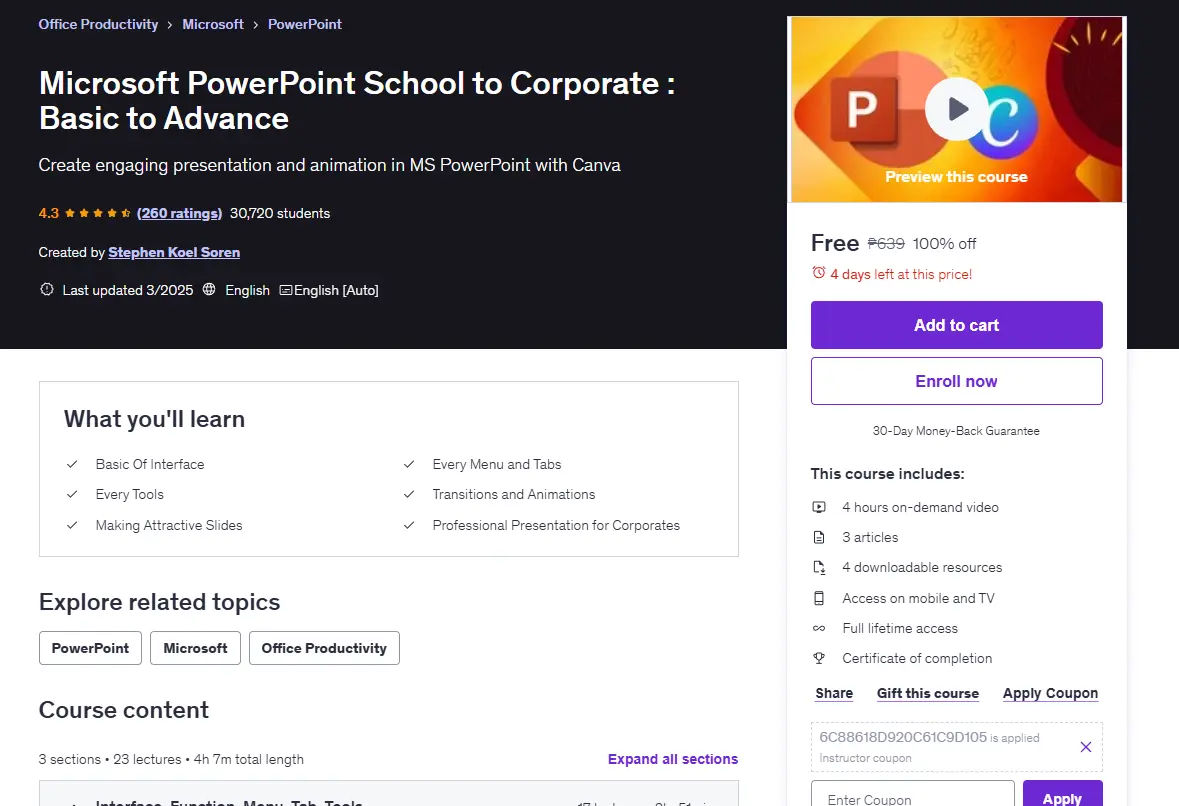Play the course preview video

click(956, 109)
